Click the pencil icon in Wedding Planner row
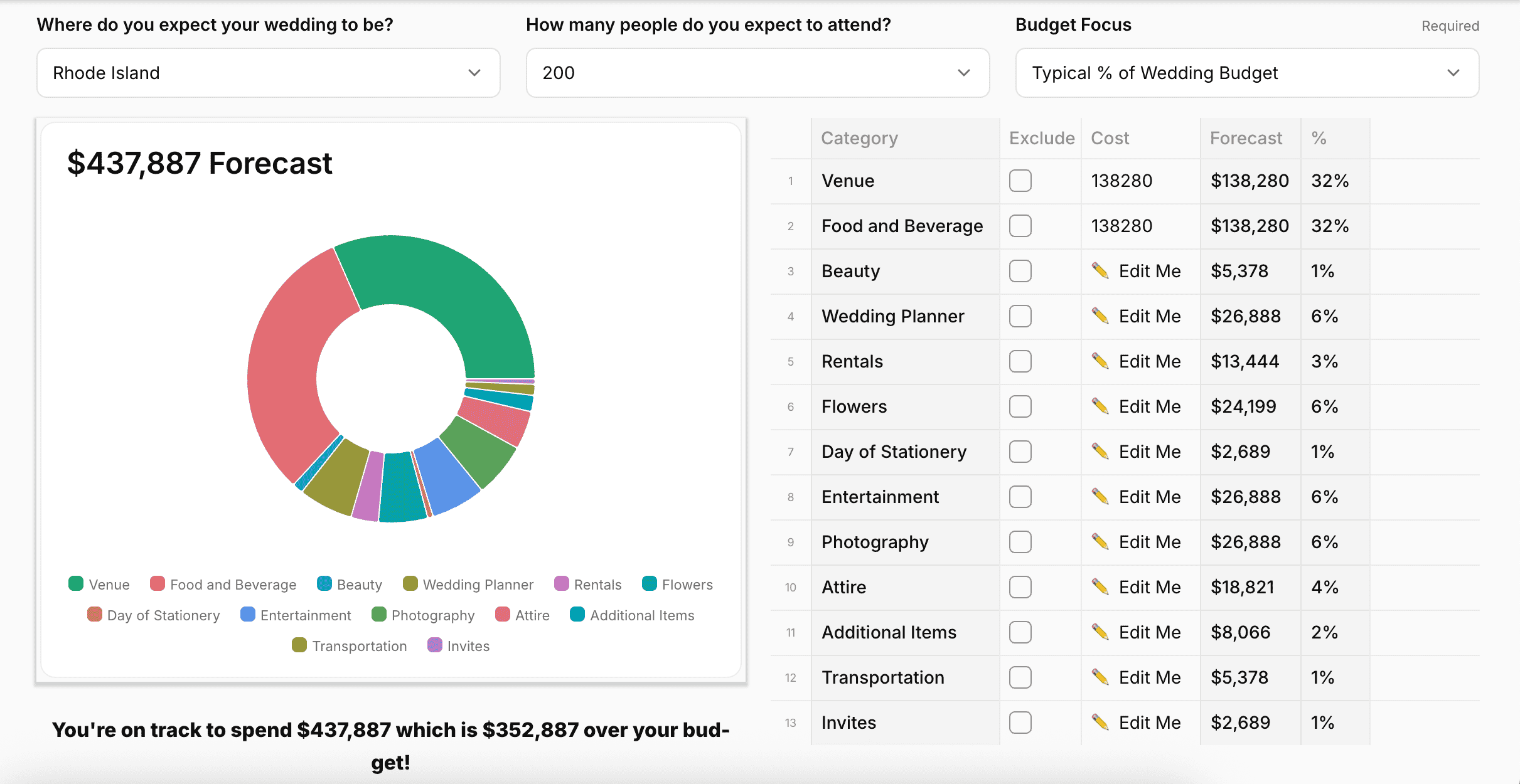This screenshot has height=784, width=1520. pyautogui.click(x=1100, y=315)
